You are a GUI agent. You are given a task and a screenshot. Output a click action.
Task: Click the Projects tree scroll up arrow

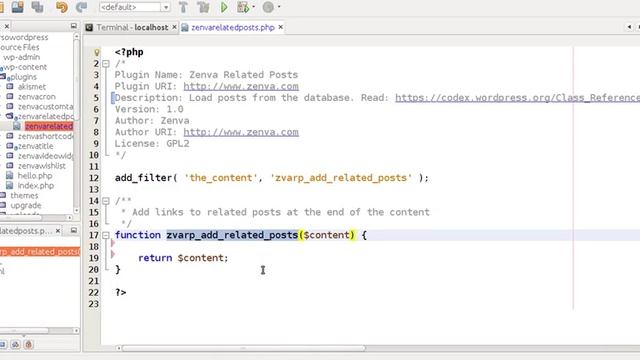[x=76, y=37]
